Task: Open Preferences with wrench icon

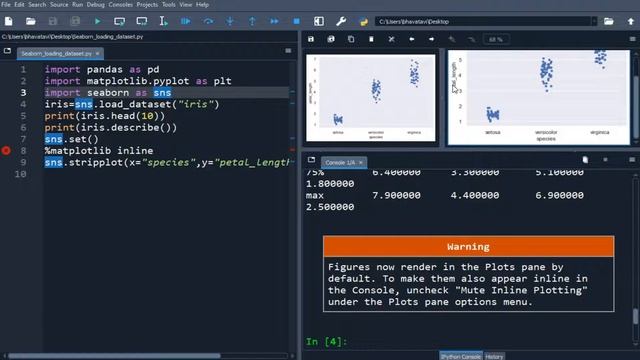Action: (x=341, y=21)
